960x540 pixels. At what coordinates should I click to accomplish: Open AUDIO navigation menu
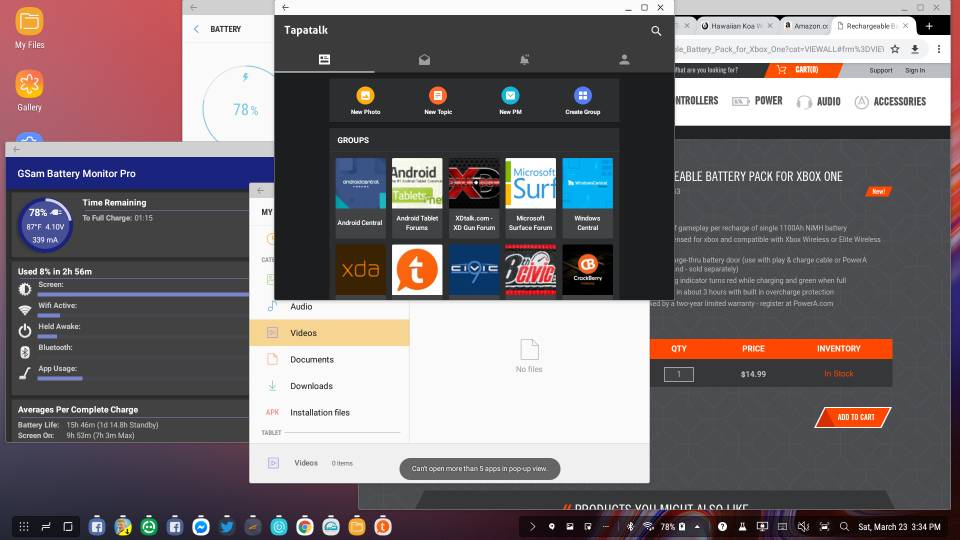click(x=819, y=101)
